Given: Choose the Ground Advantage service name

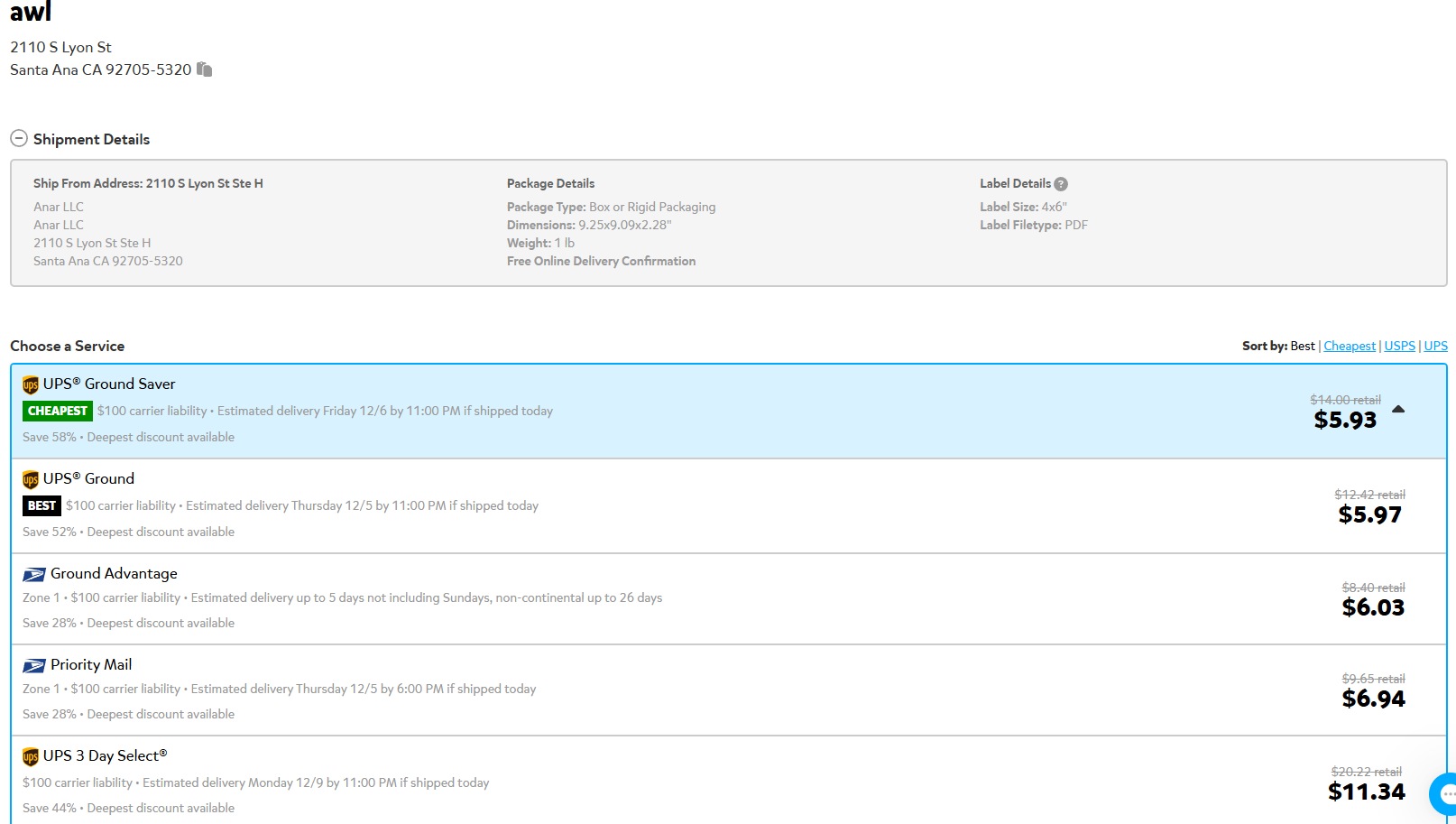Looking at the screenshot, I should tap(114, 573).
